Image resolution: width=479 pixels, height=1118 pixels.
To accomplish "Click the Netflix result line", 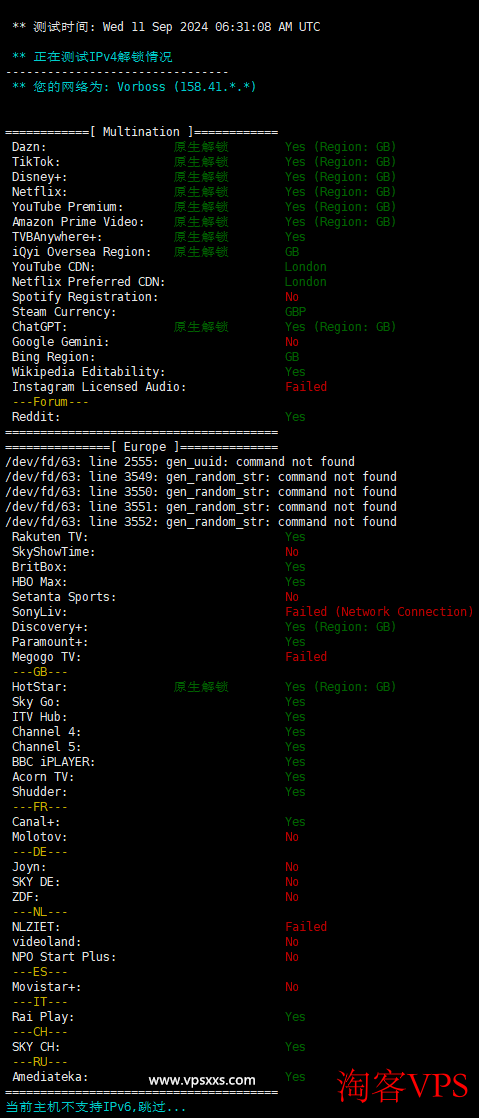I will 203,192.
